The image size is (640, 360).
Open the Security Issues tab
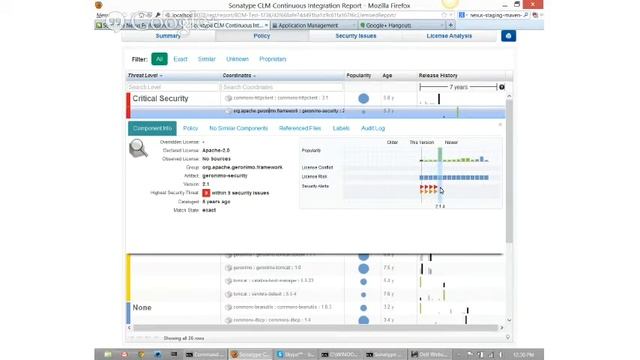point(356,36)
